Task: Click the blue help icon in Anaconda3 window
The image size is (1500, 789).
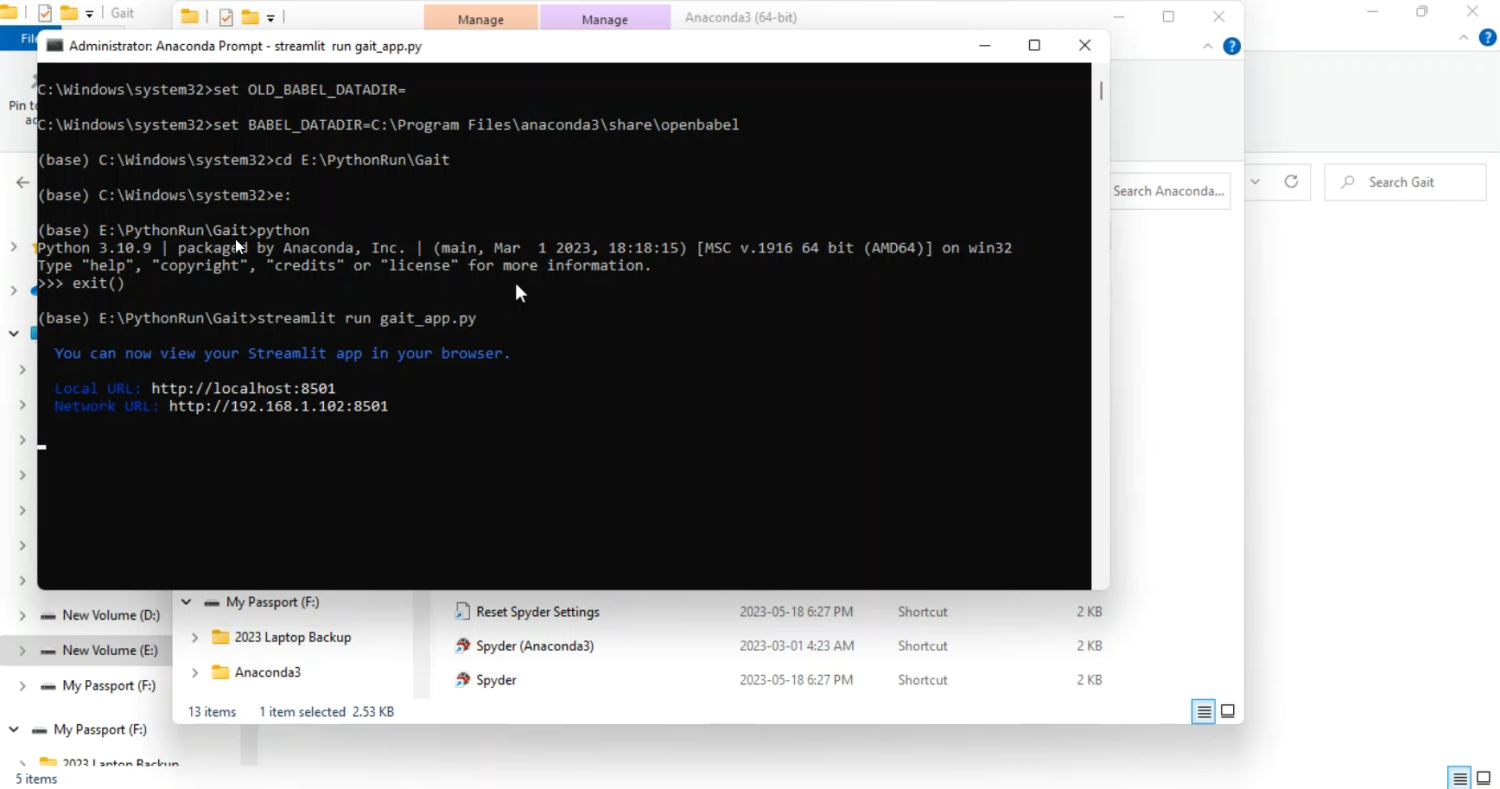Action: pyautogui.click(x=1232, y=46)
